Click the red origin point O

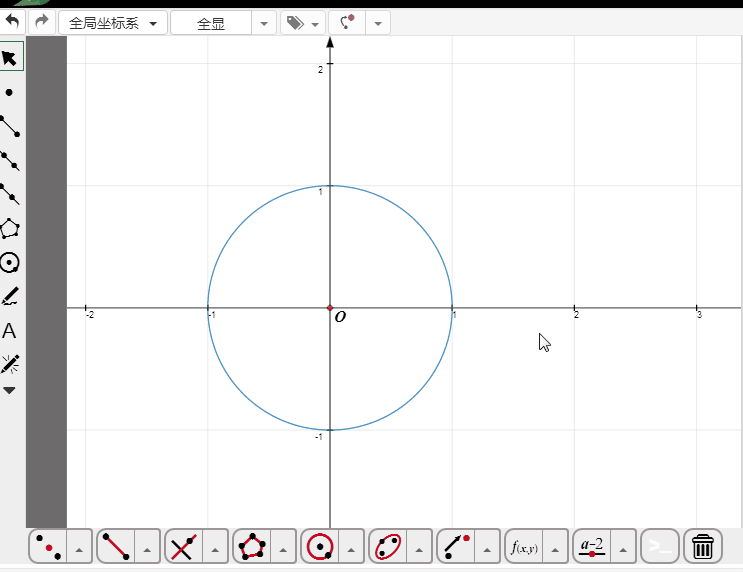point(330,308)
